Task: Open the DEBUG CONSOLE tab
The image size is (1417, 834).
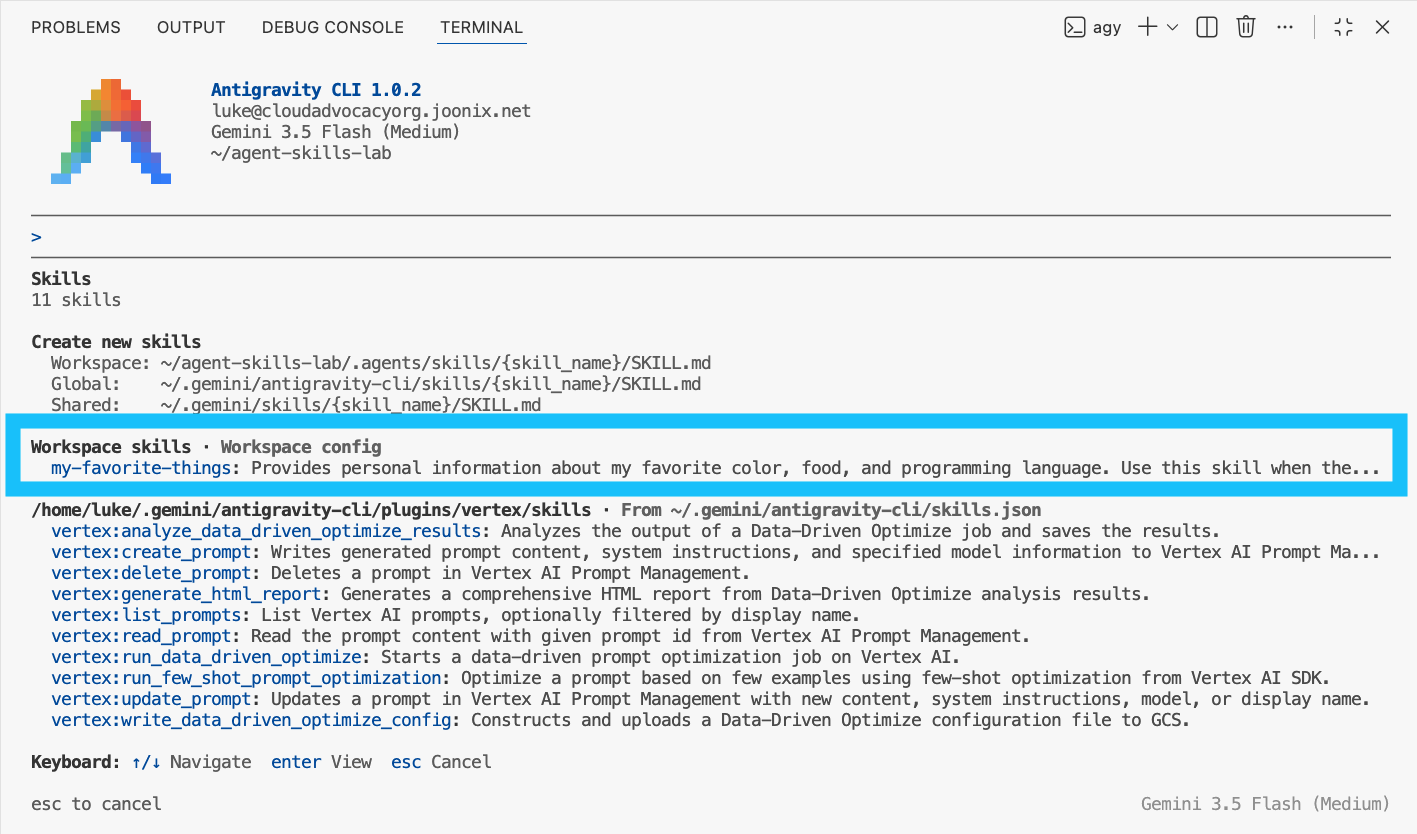Action: 333,28
